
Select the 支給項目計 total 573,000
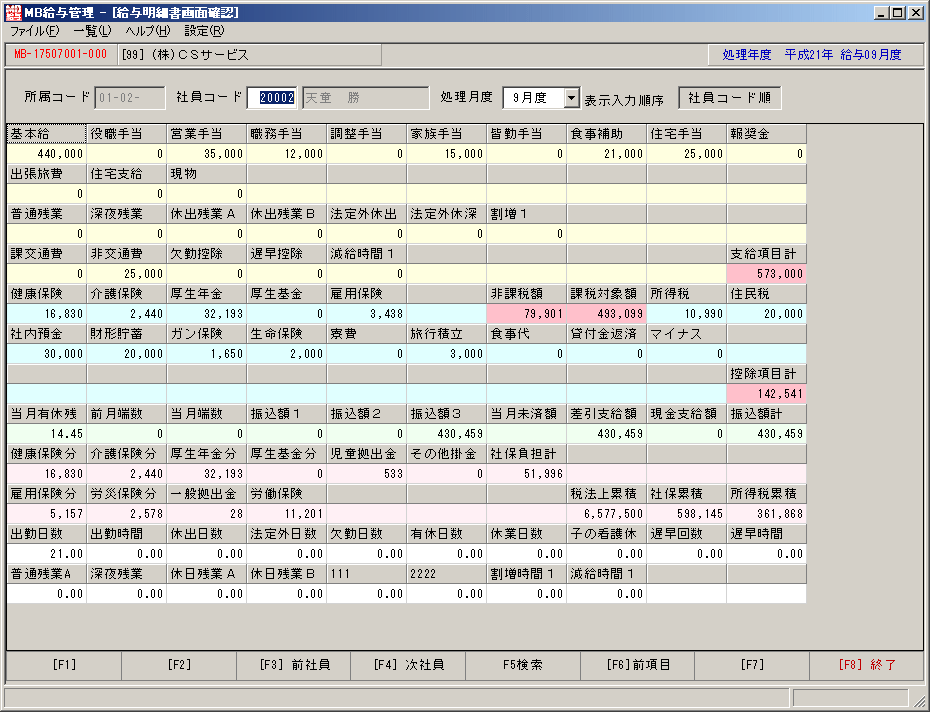pos(767,274)
